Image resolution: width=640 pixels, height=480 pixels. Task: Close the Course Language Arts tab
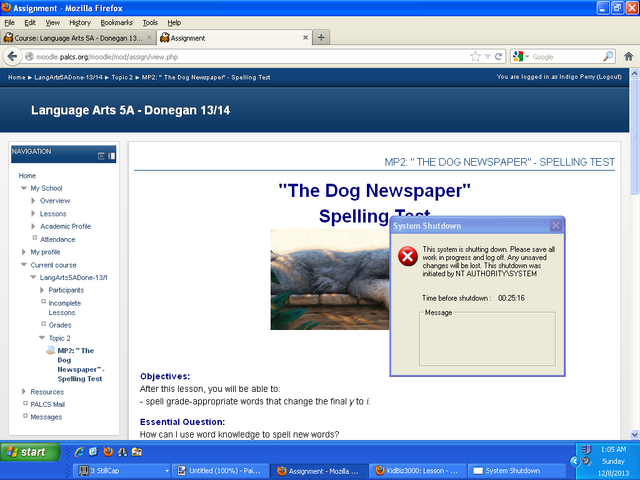pos(149,38)
